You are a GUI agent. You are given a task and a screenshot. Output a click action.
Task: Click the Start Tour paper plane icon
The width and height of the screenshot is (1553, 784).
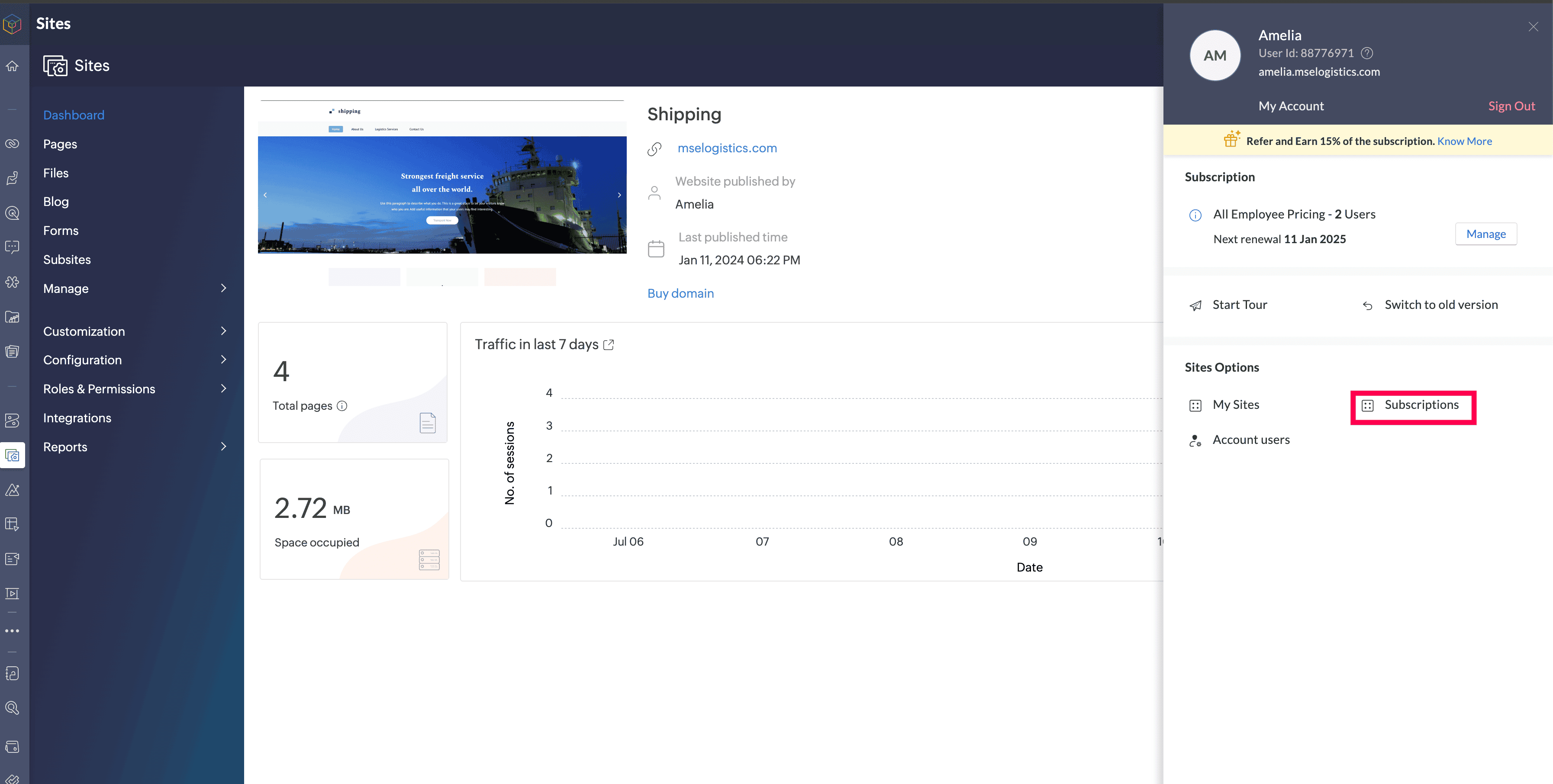click(1195, 305)
